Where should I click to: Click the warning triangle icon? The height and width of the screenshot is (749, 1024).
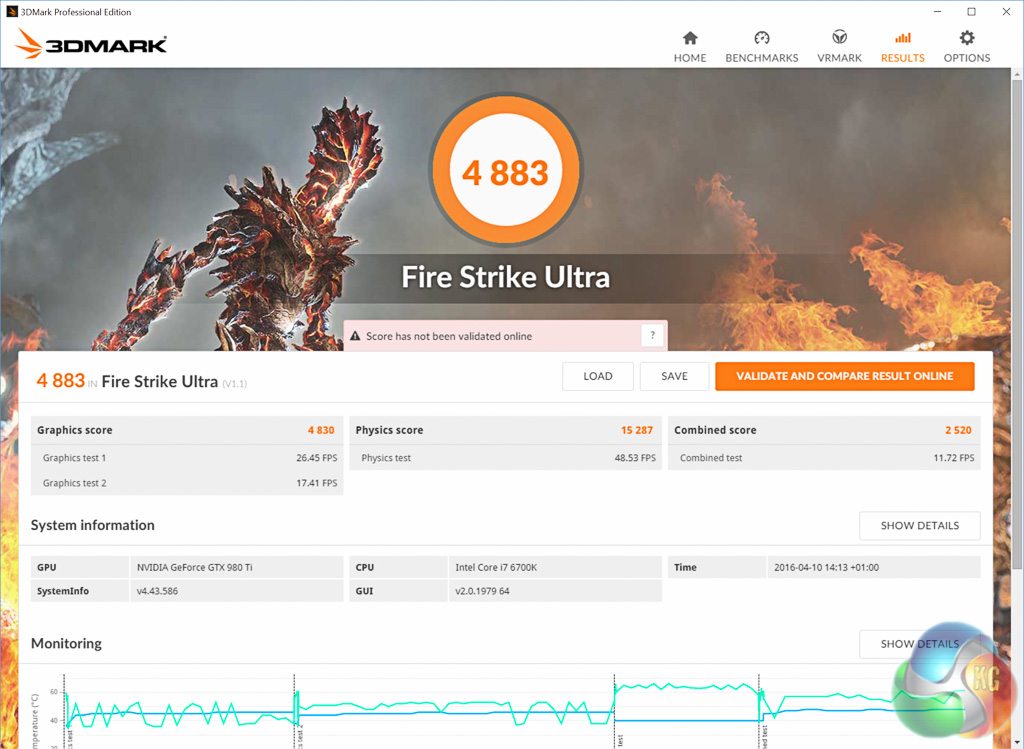[355, 336]
